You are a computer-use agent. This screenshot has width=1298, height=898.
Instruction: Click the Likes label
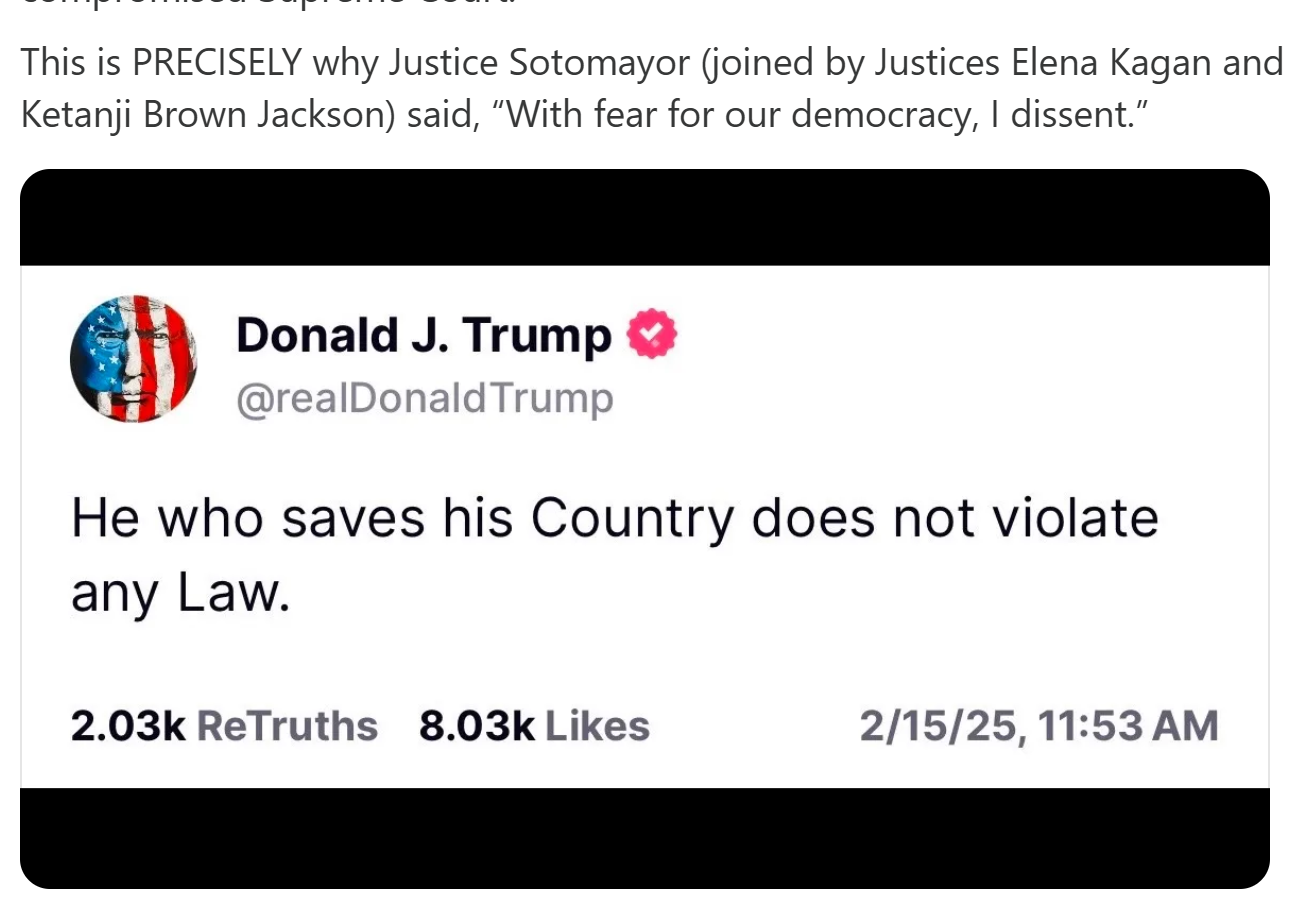coord(597,726)
